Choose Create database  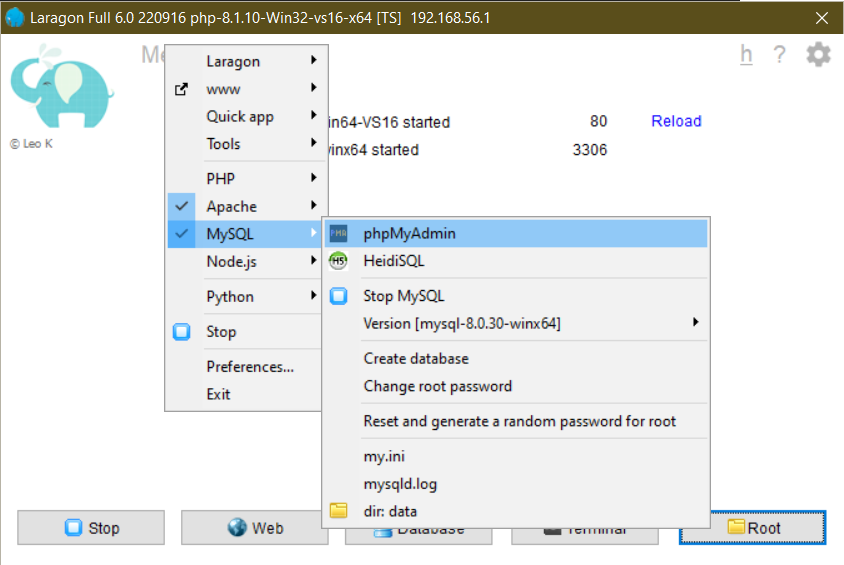[x=516, y=358]
